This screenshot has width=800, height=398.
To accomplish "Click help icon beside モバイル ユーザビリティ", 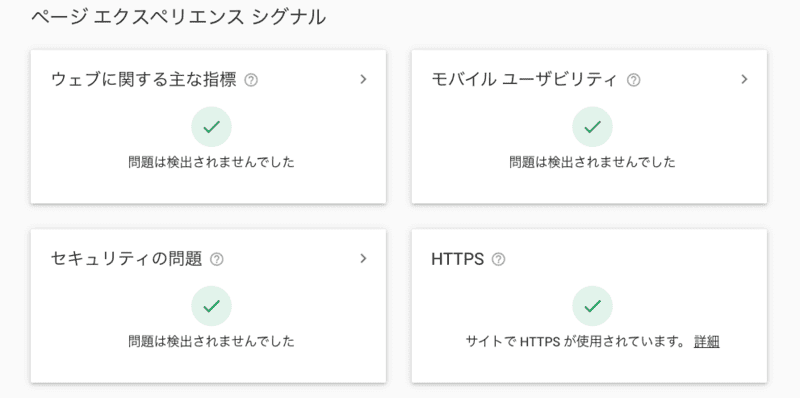I will coord(633,80).
